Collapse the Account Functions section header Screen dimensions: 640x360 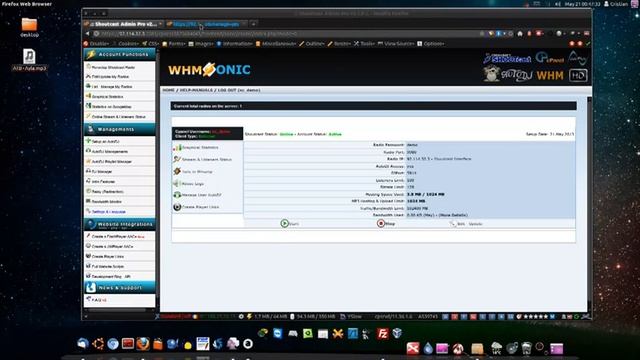tap(120, 54)
